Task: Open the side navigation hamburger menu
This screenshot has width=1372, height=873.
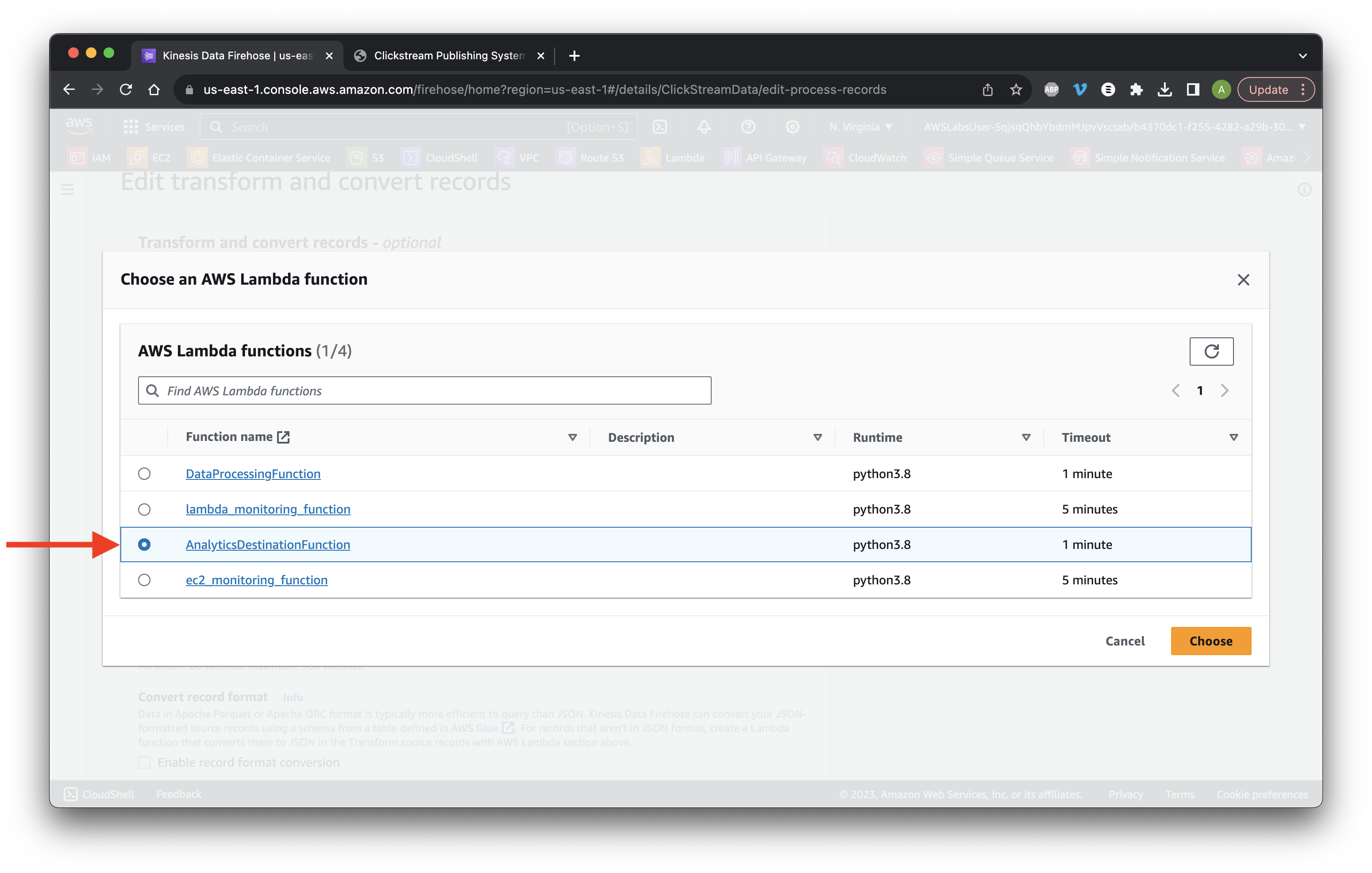Action: 67,189
